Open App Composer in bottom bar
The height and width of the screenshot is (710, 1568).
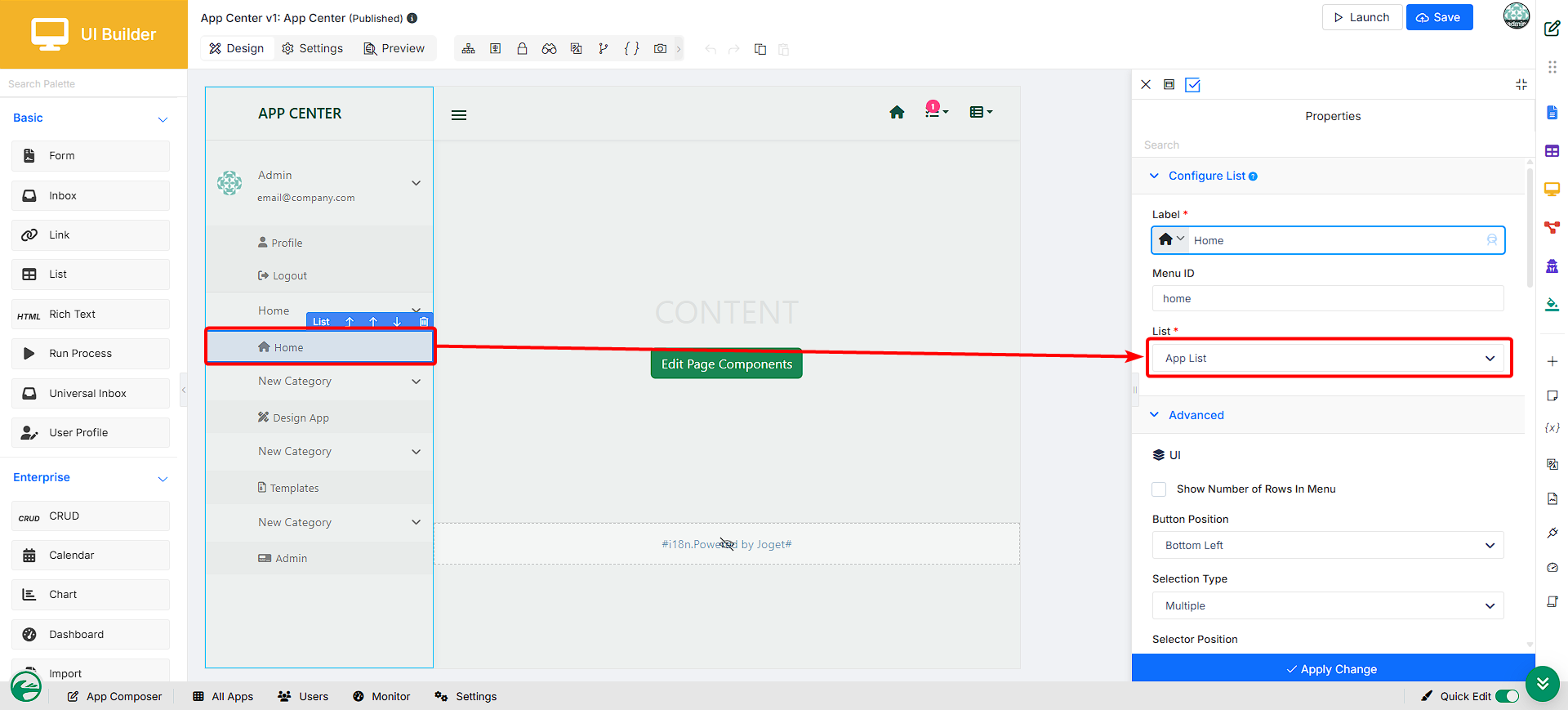(x=114, y=696)
